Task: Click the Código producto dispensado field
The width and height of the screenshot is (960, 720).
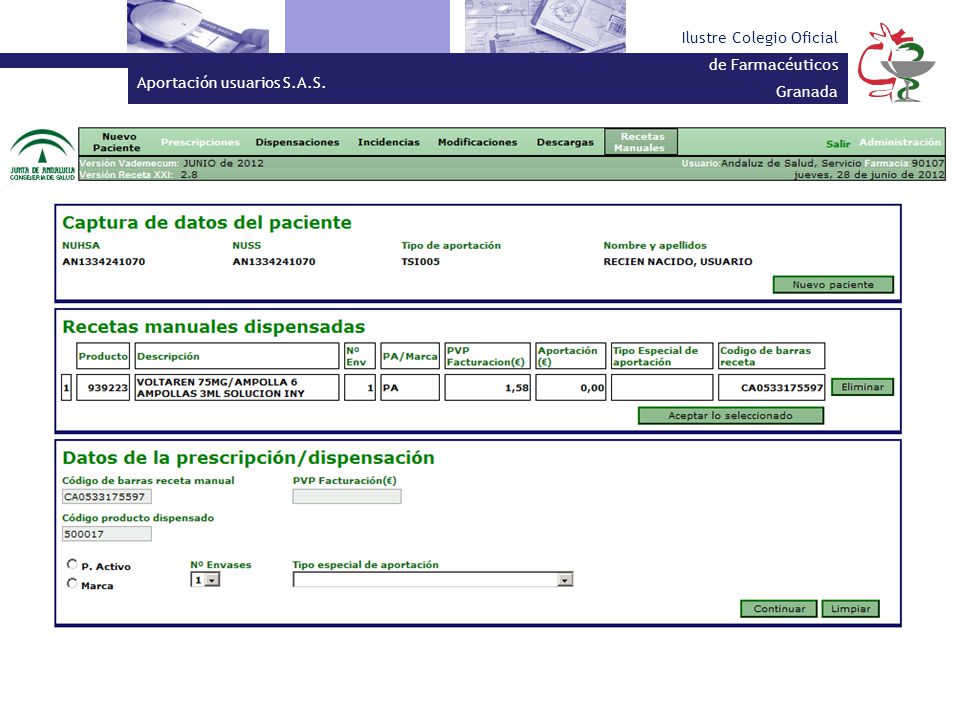Action: tap(107, 534)
